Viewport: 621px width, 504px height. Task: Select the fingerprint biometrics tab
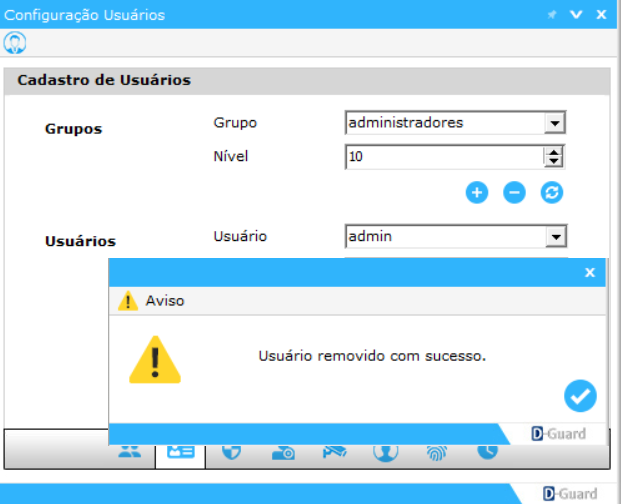(x=436, y=452)
